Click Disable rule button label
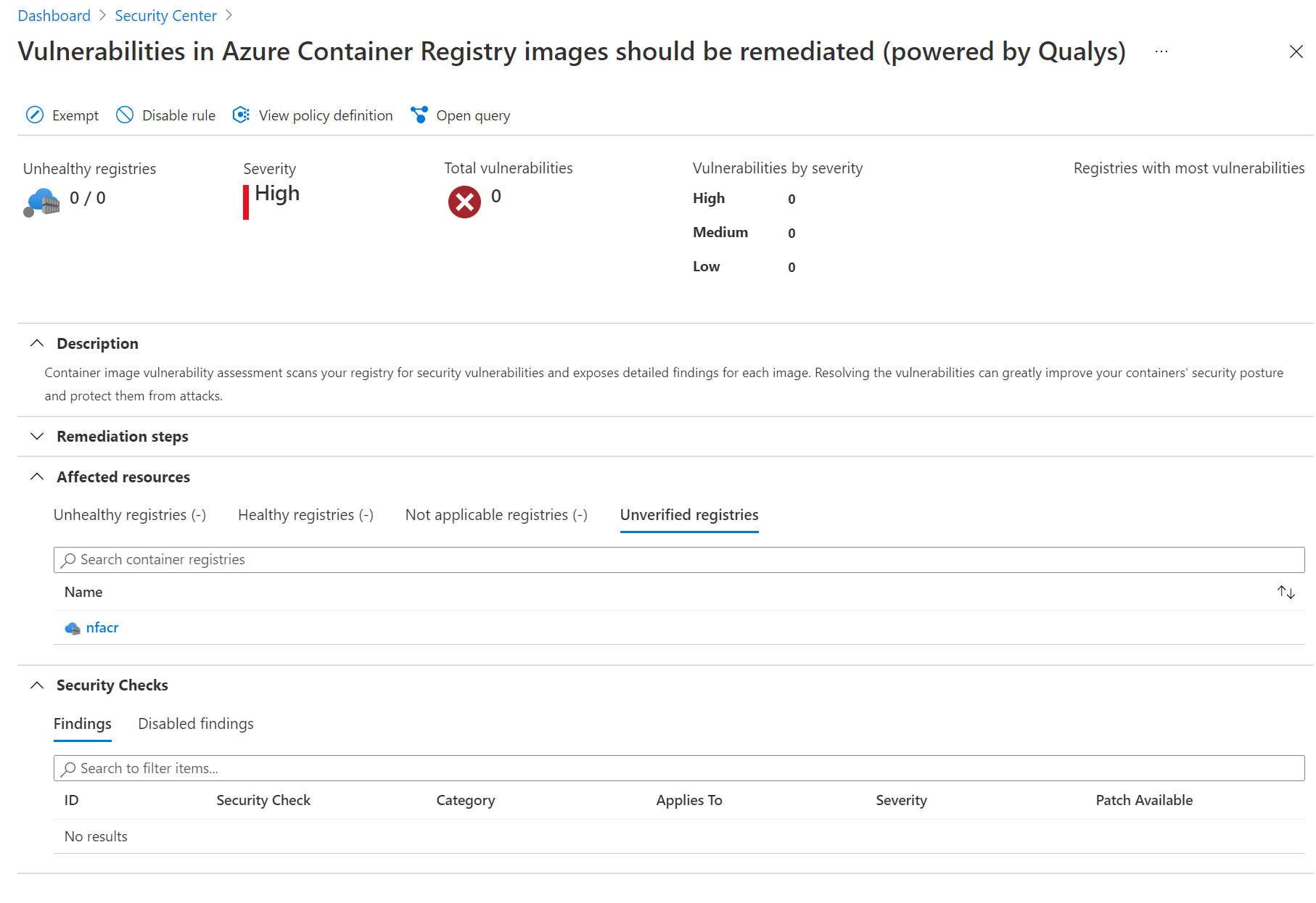The width and height of the screenshot is (1316, 903). (x=178, y=115)
